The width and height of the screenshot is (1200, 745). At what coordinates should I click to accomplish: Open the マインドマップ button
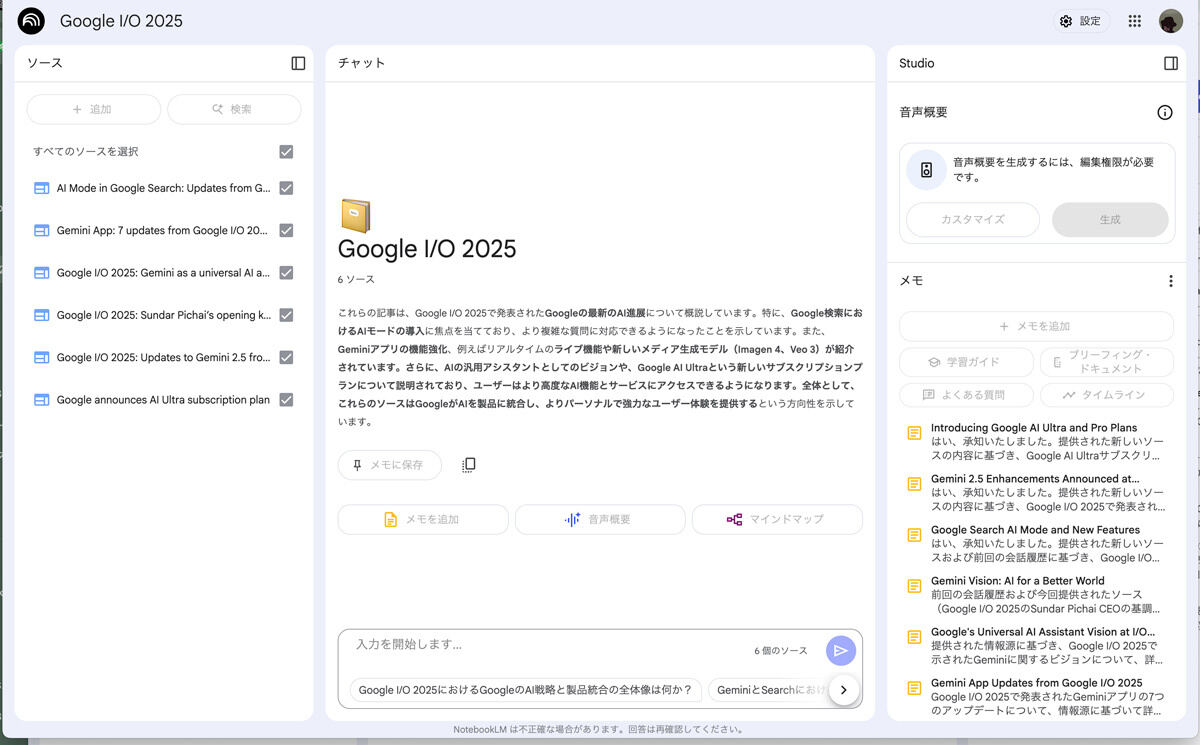(x=777, y=519)
